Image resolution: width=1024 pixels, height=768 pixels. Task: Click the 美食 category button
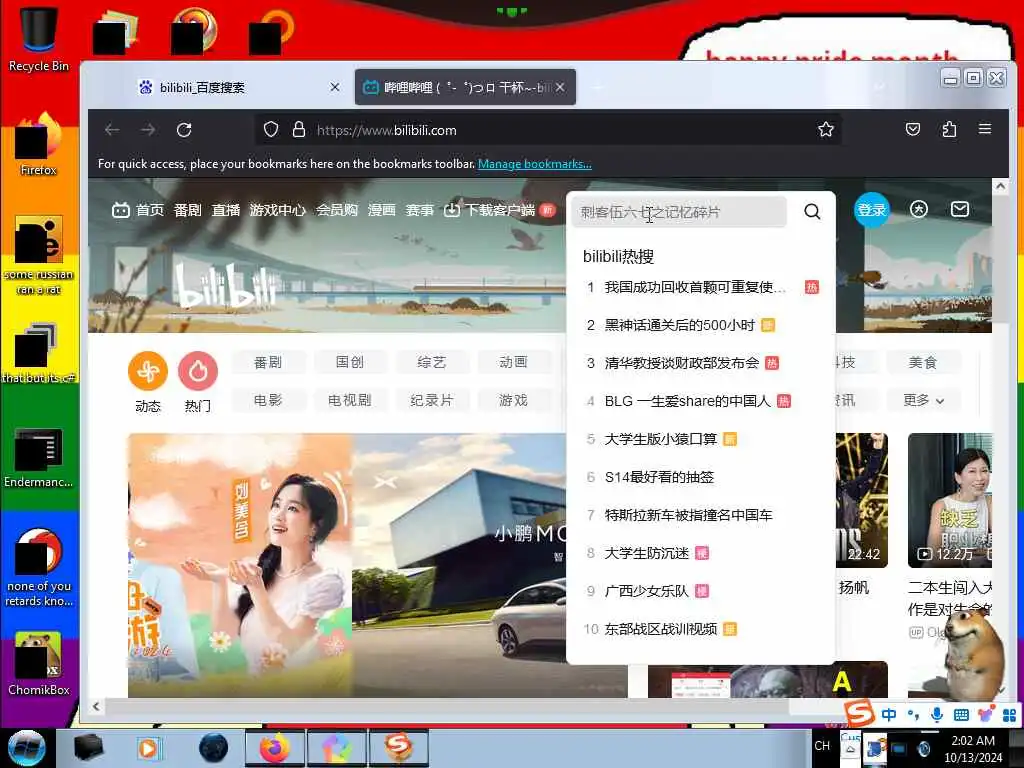(x=923, y=362)
